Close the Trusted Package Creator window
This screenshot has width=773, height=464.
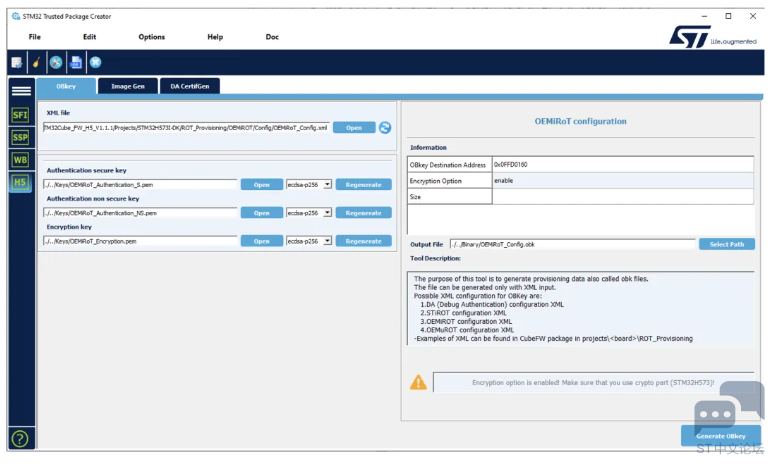[753, 16]
